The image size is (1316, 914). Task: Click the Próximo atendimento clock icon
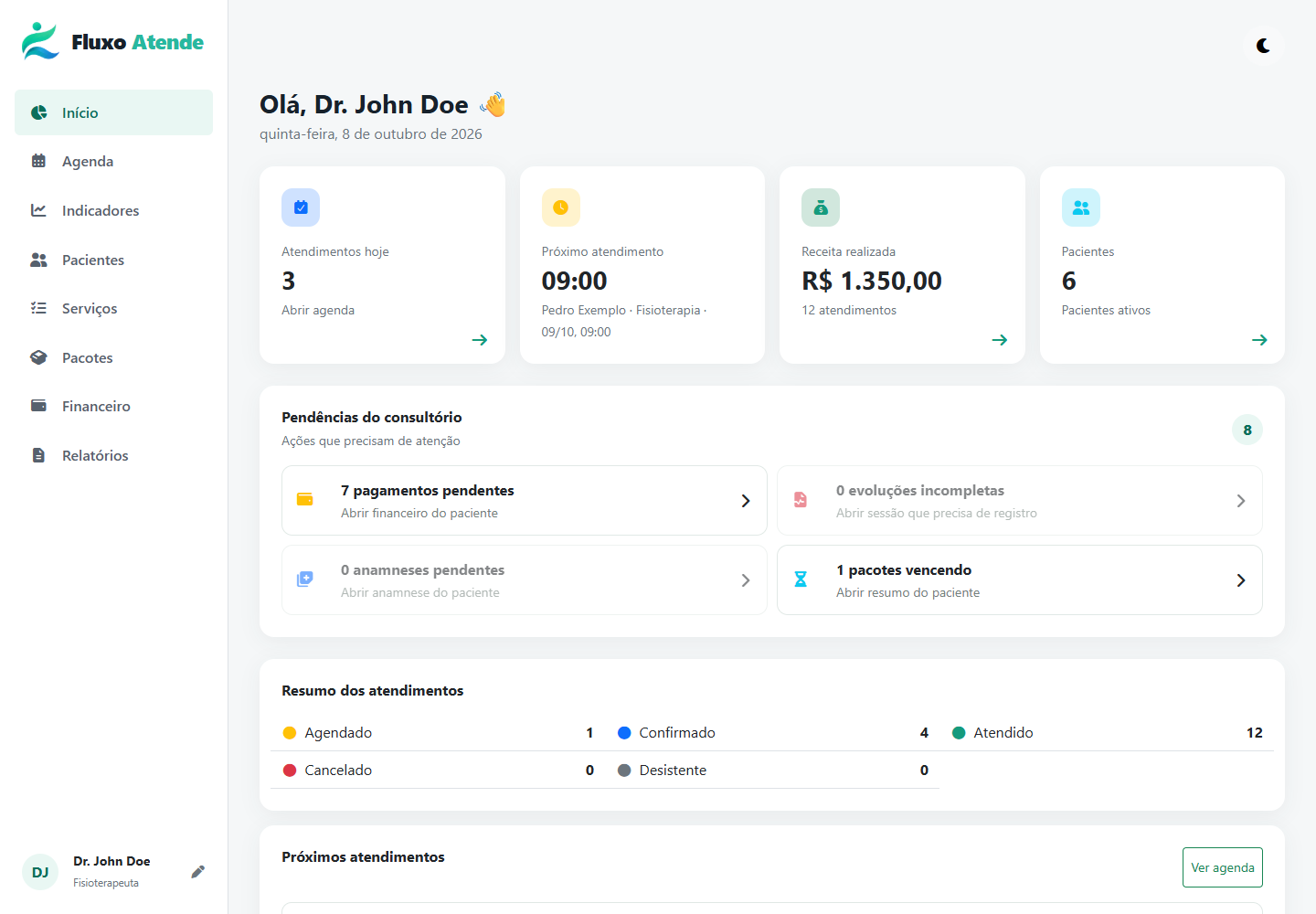tap(561, 207)
